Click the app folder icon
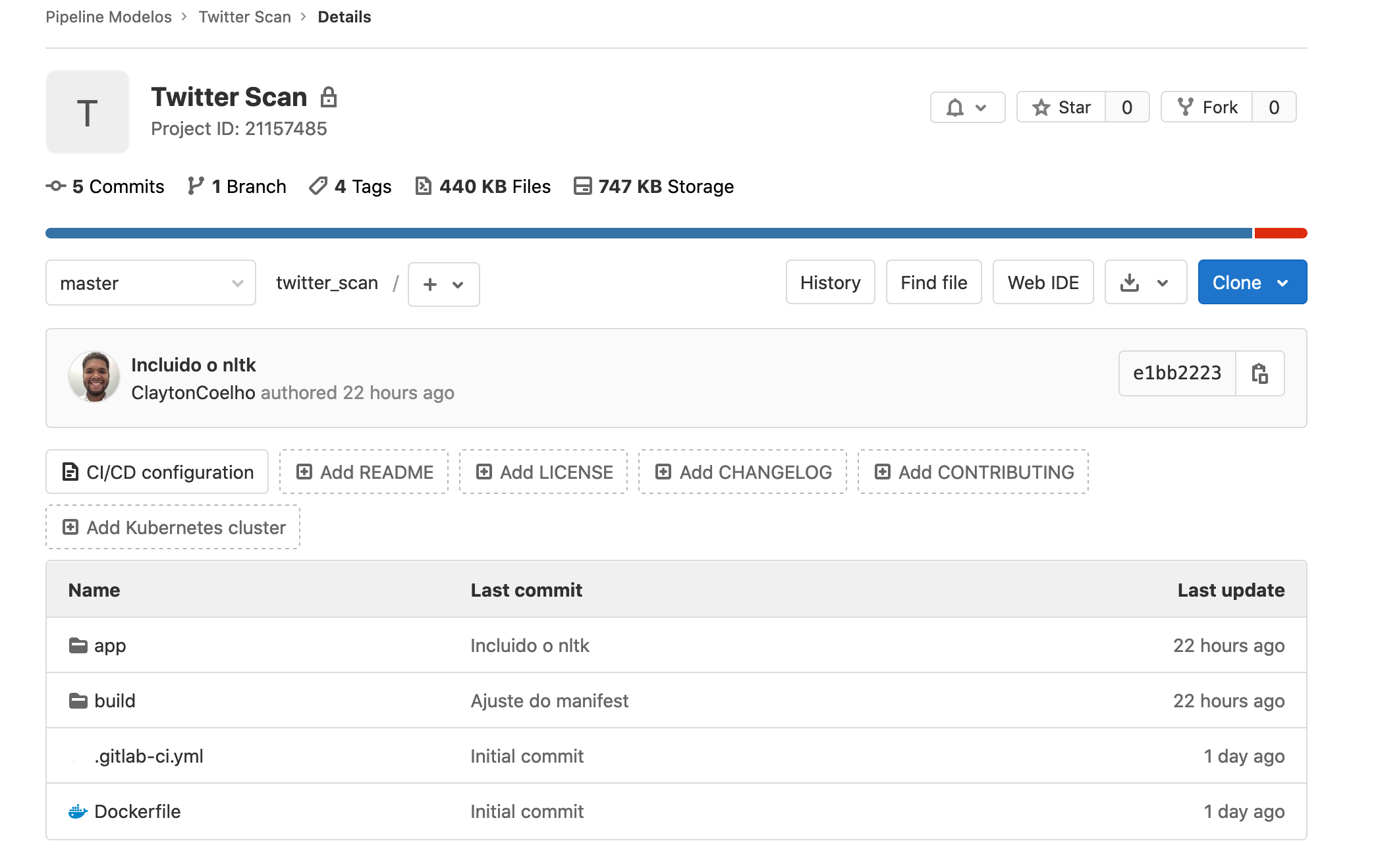 [78, 645]
